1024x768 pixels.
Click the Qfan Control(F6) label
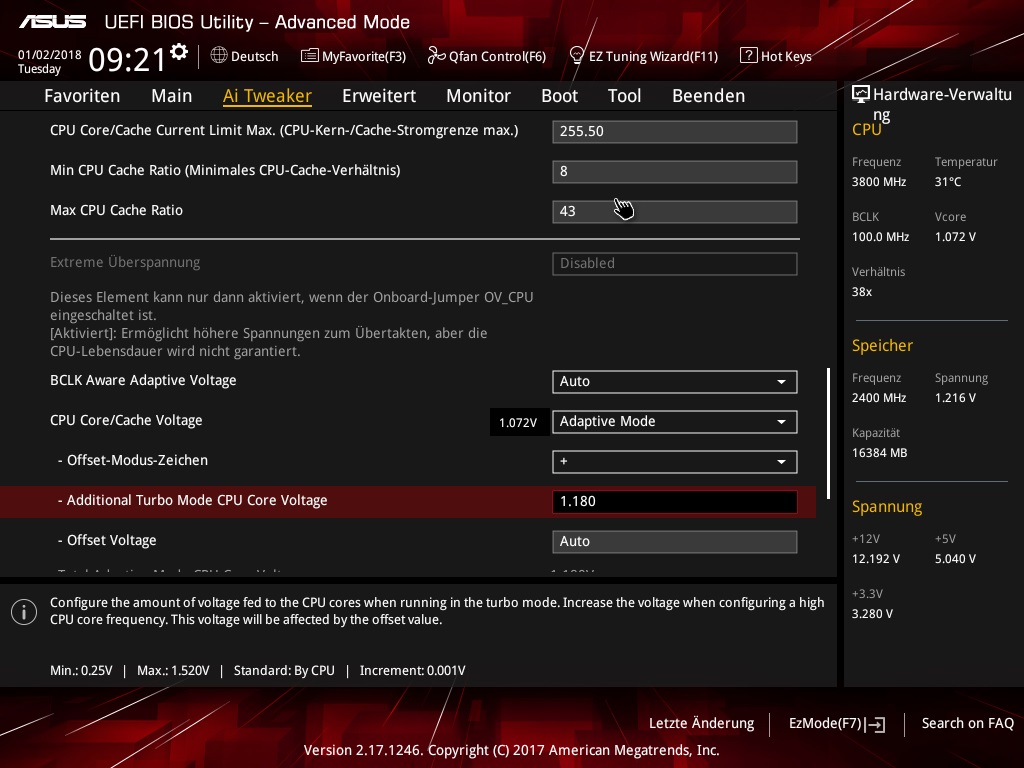tap(497, 56)
